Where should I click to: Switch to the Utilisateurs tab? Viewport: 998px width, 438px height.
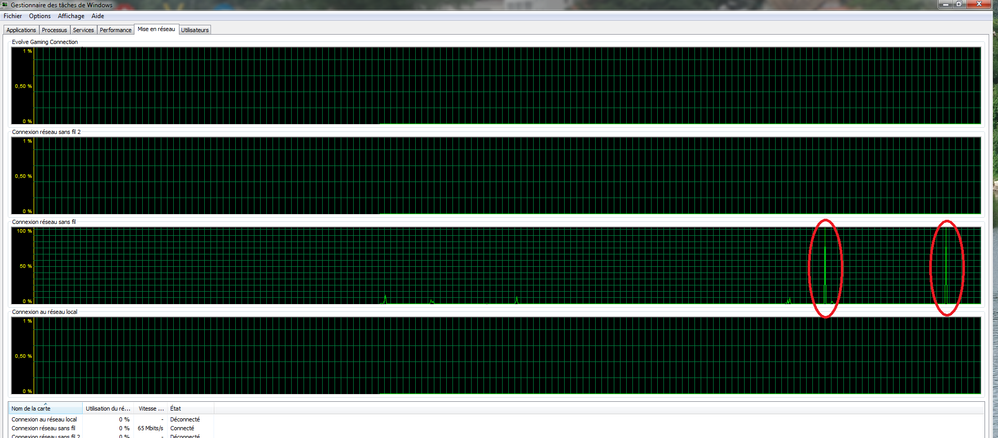tap(195, 30)
